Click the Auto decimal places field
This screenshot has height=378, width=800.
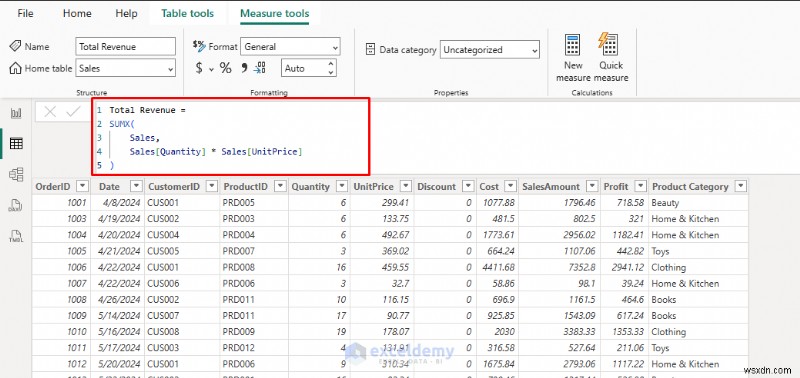(x=304, y=68)
